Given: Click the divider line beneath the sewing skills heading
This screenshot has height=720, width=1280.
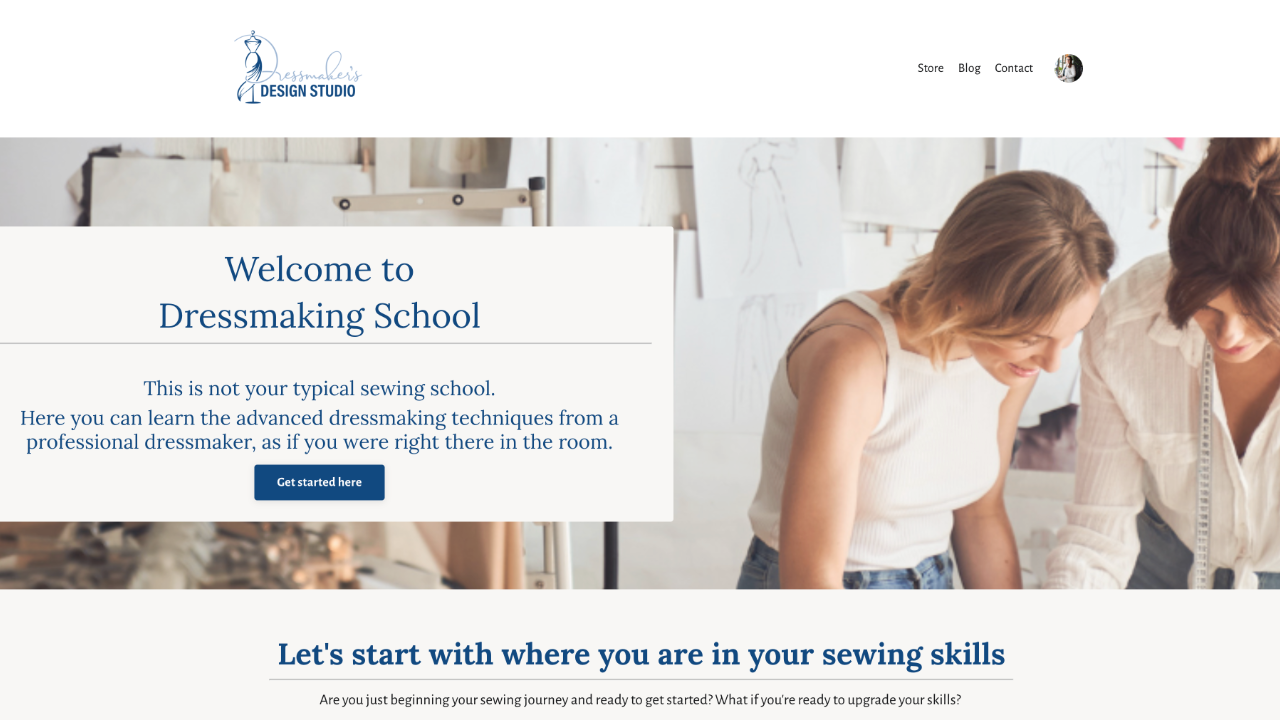Looking at the screenshot, I should click(641, 680).
